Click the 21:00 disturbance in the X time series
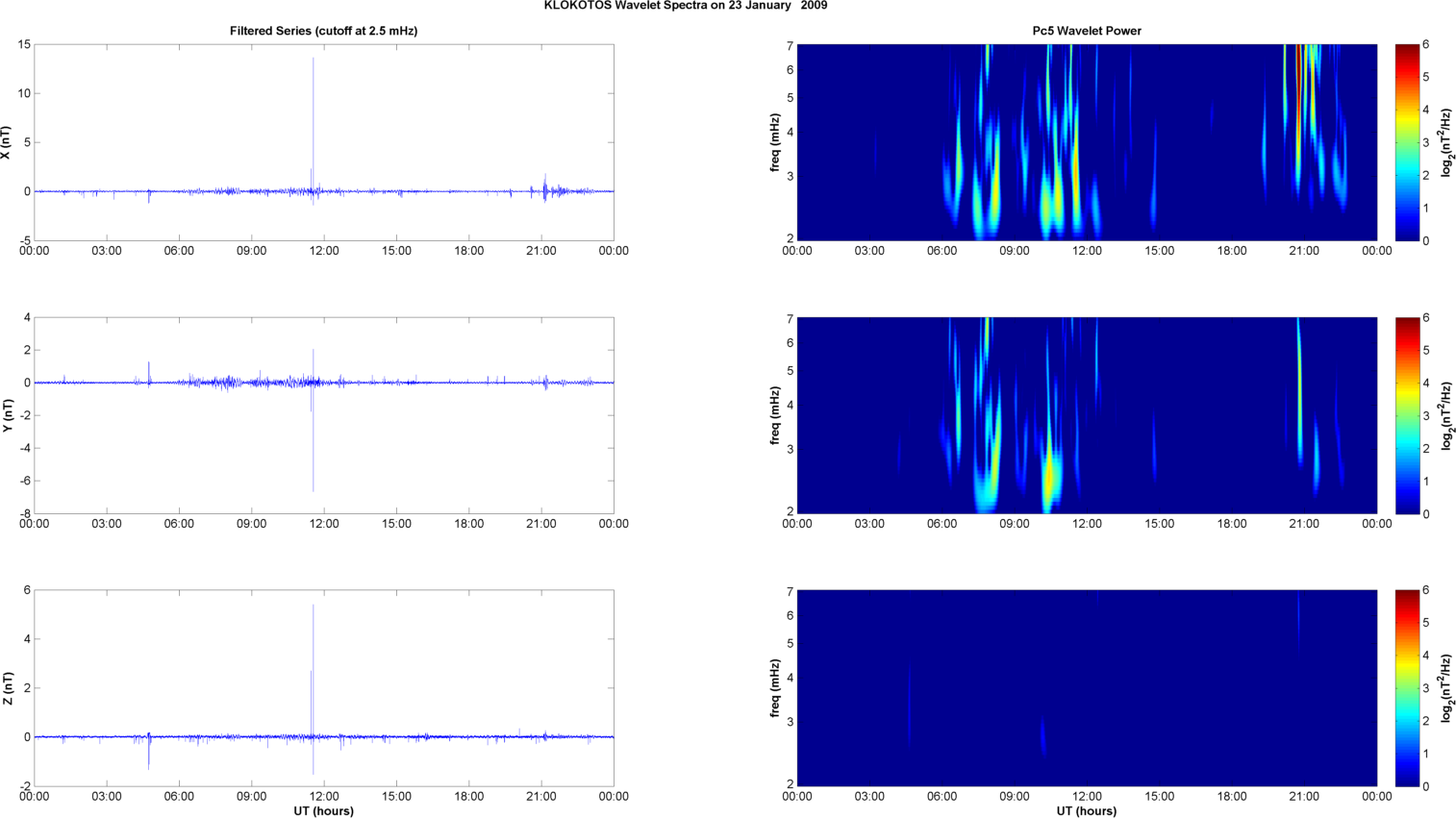 pyautogui.click(x=546, y=188)
